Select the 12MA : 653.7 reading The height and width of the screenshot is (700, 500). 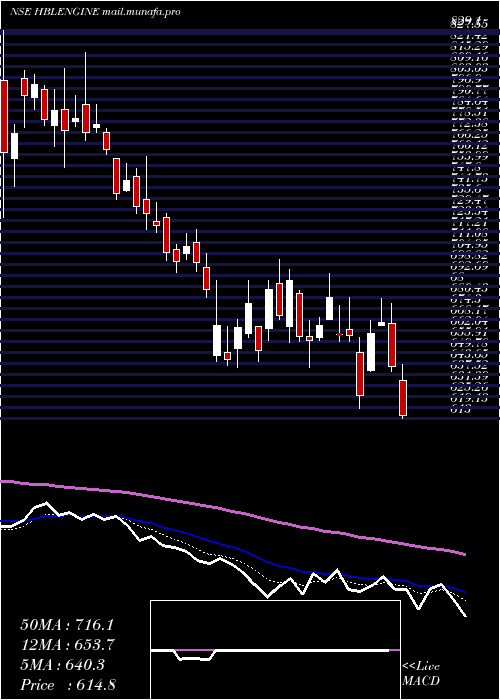68,645
